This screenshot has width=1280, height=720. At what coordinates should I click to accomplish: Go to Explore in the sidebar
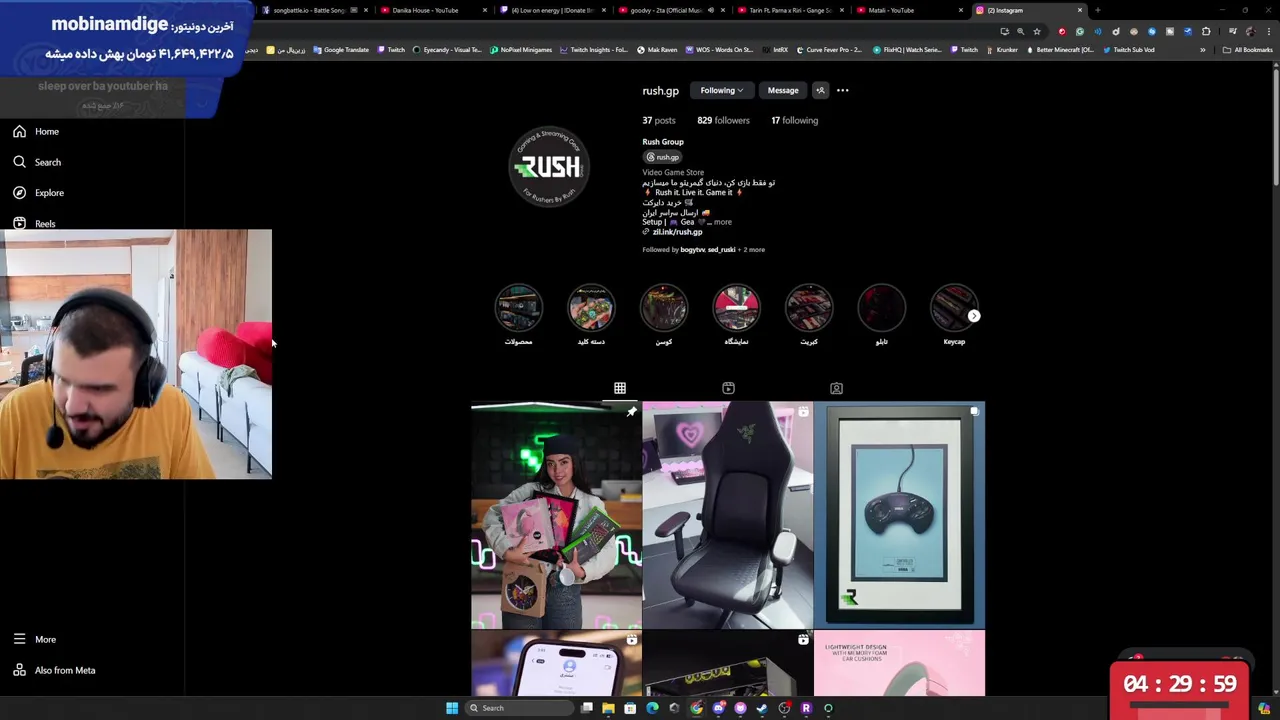(38, 192)
